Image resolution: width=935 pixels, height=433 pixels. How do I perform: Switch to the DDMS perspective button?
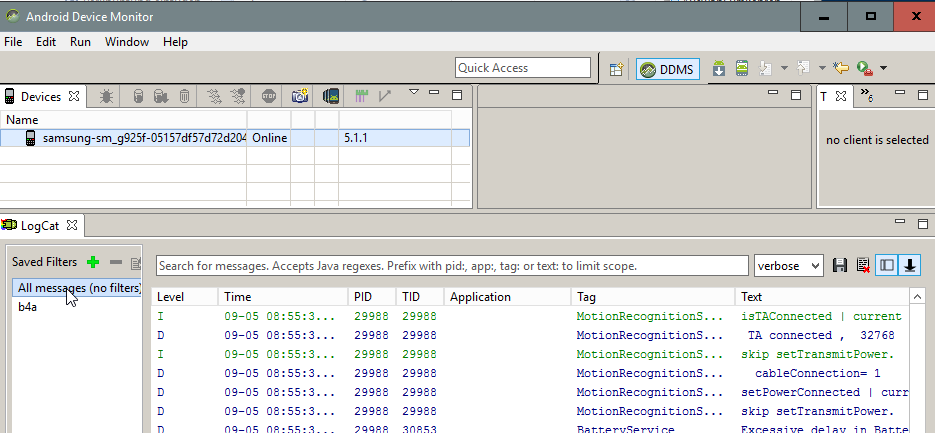coord(667,69)
